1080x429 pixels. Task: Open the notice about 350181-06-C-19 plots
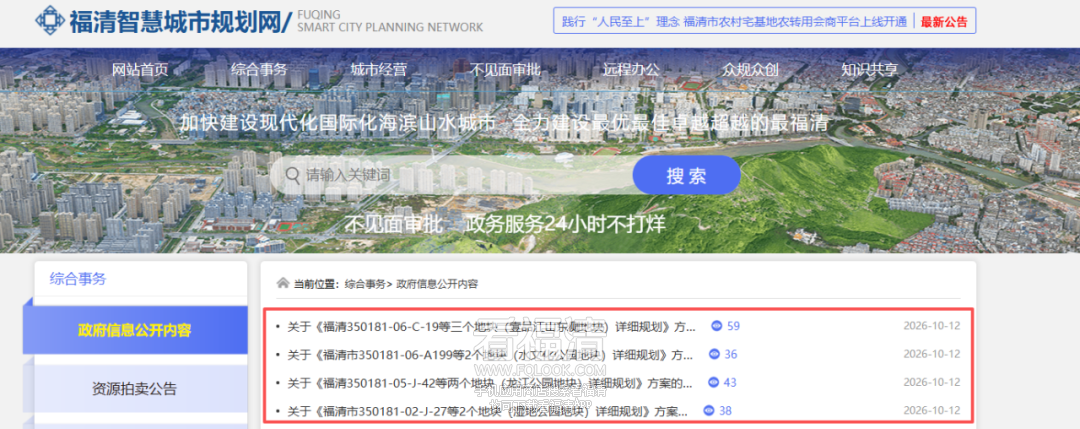point(491,326)
